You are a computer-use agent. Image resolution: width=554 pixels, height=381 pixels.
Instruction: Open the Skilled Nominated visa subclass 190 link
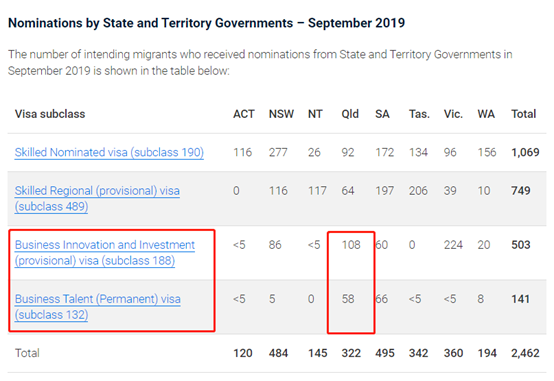point(109,152)
